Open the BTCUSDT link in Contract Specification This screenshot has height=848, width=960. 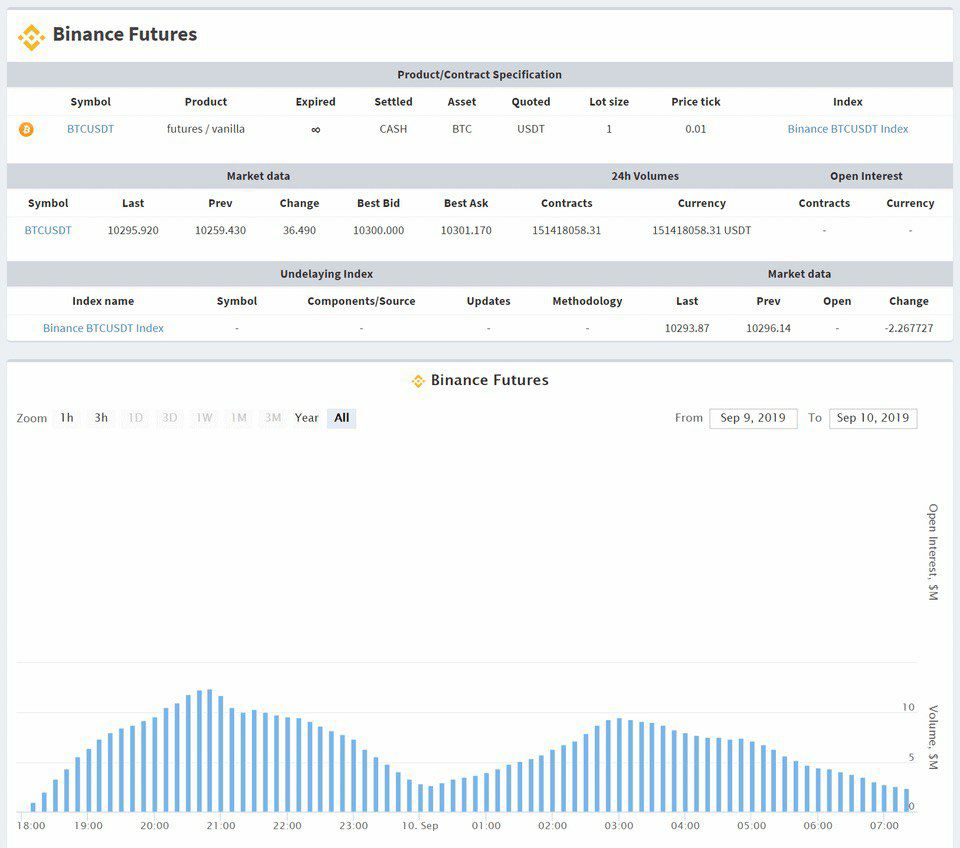[91, 129]
